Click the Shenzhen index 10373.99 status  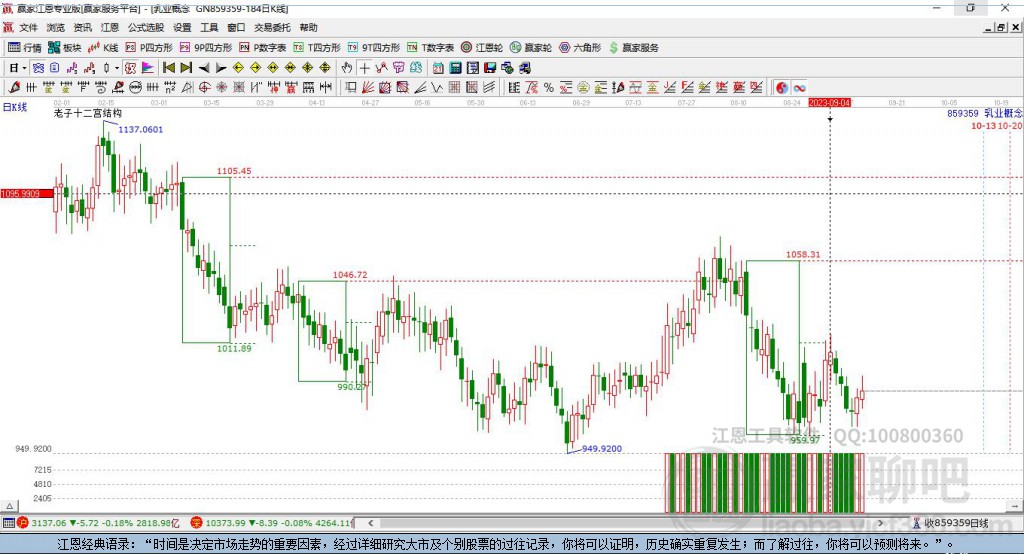coord(271,523)
